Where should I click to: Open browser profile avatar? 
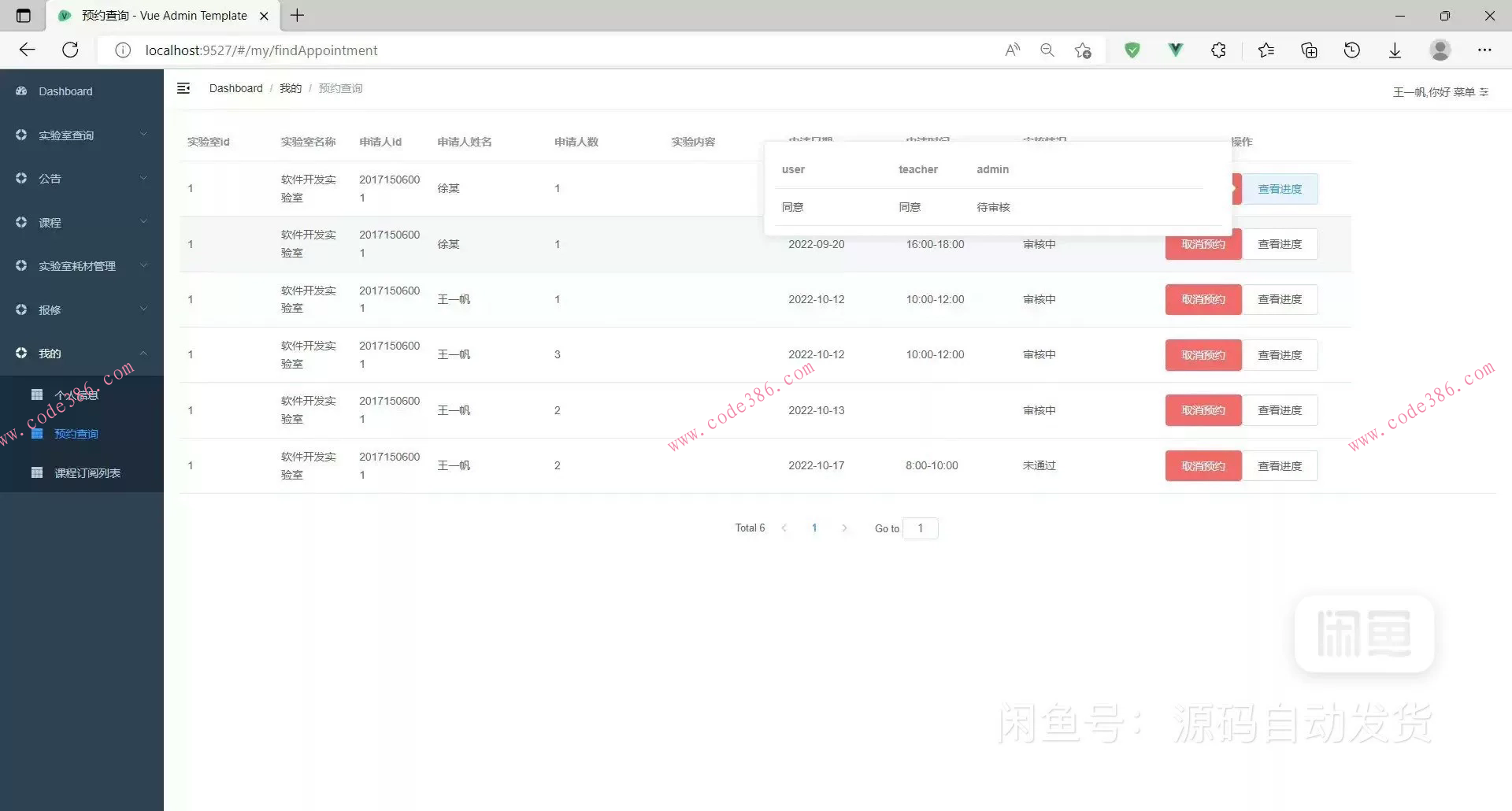coord(1440,50)
